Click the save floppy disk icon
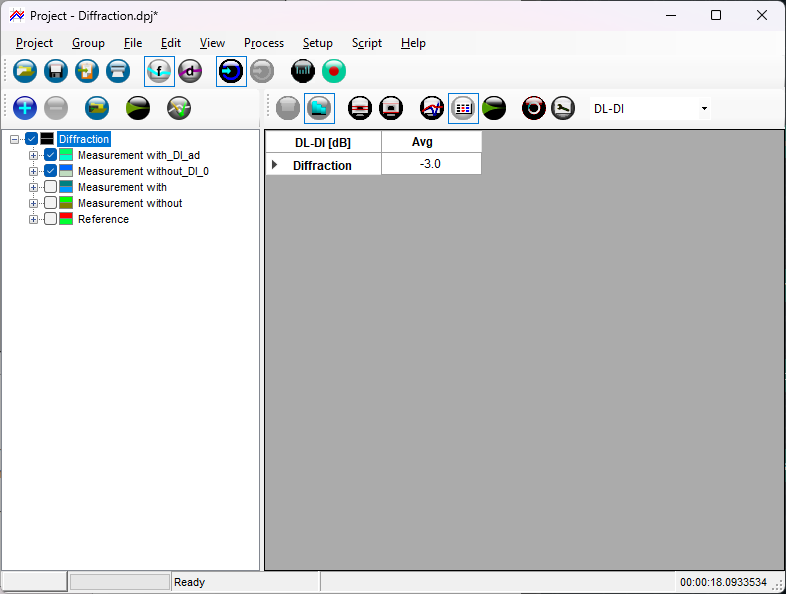786x594 pixels. coord(56,71)
